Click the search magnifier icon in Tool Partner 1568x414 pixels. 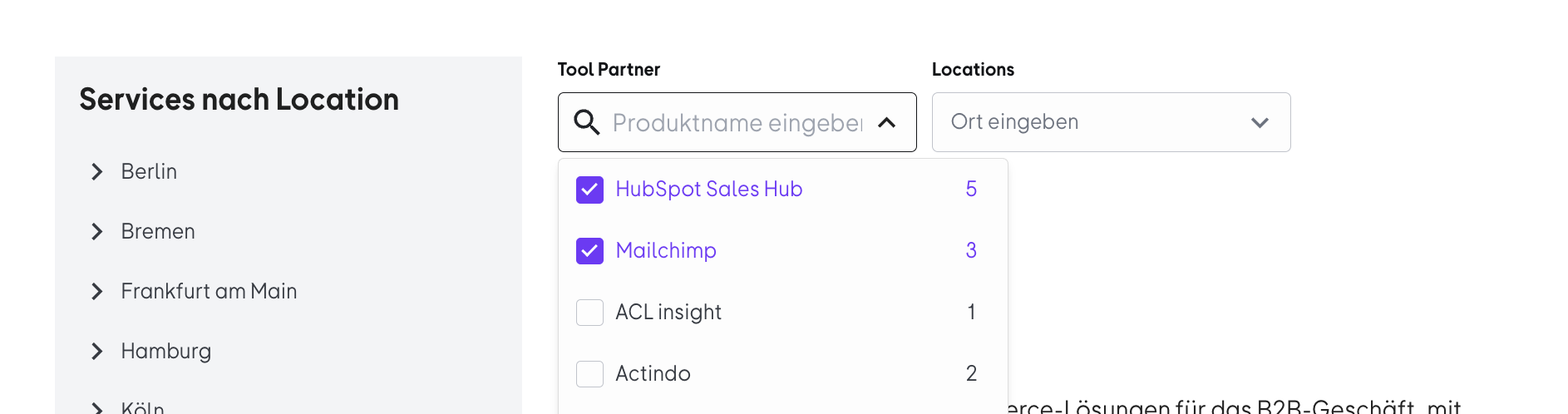587,122
